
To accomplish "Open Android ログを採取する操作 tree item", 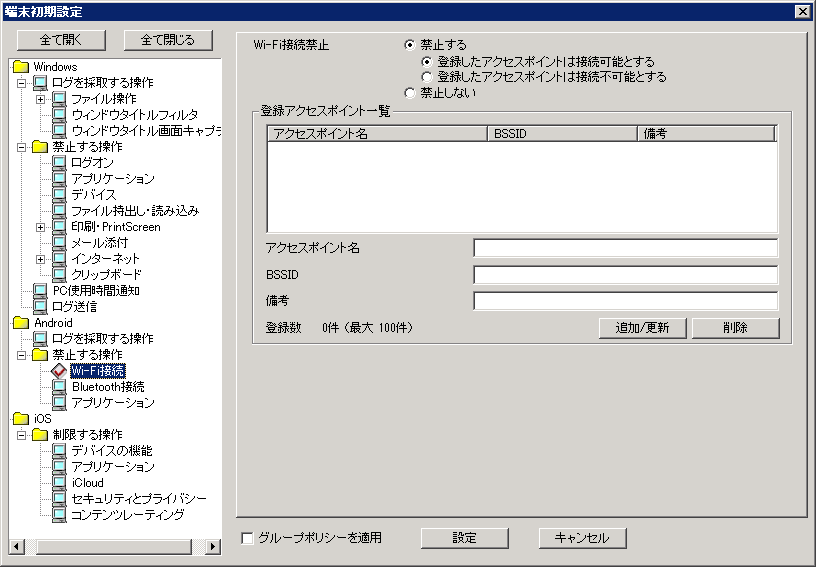I will click(103, 339).
